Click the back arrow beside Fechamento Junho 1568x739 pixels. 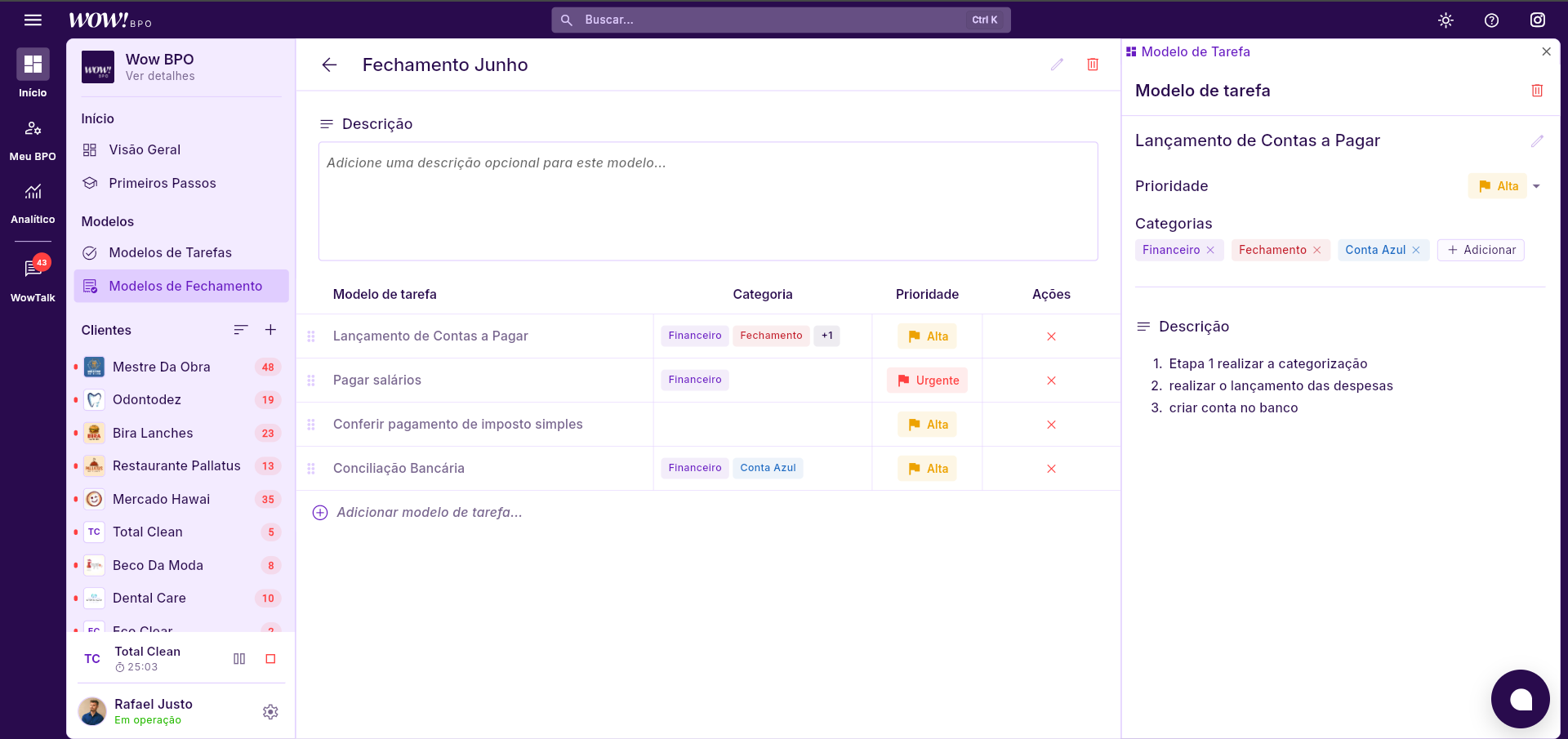click(329, 65)
